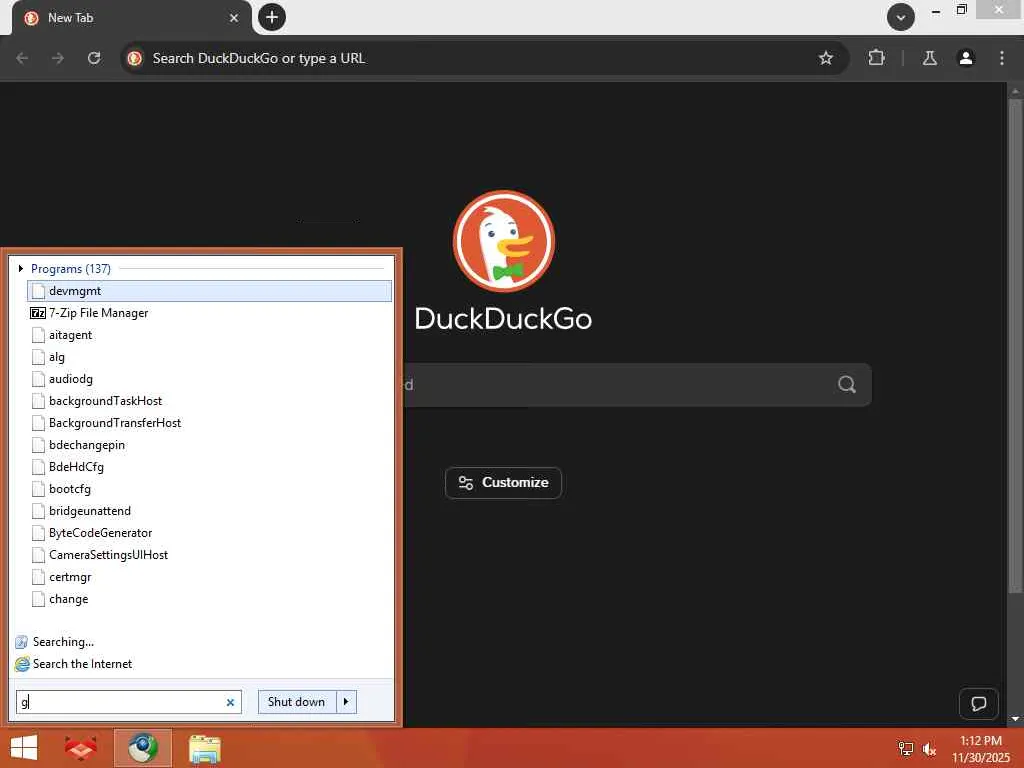Open the devmgmt search result
Image resolution: width=1024 pixels, height=768 pixels.
tap(210, 291)
